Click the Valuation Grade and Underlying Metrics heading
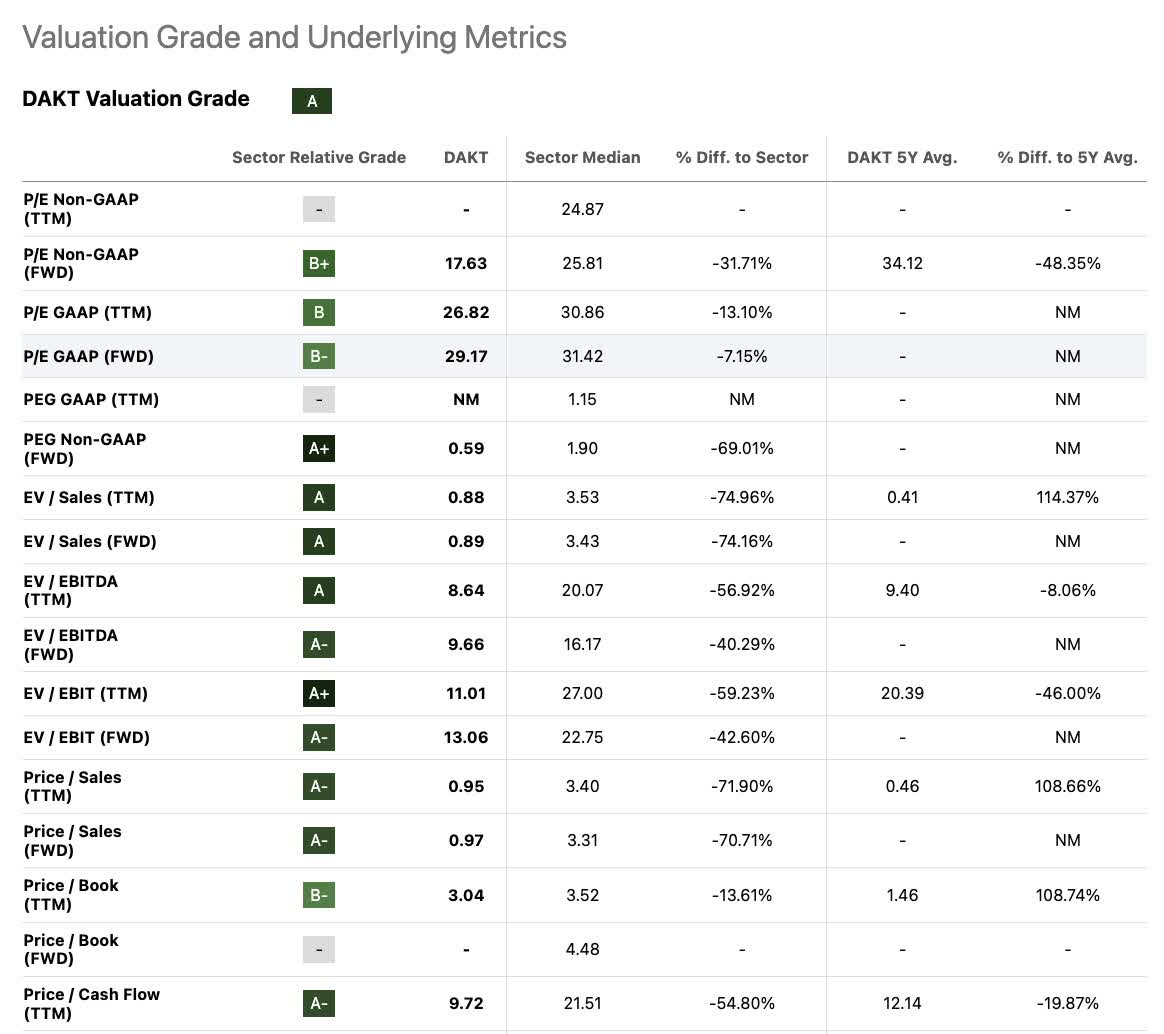This screenshot has width=1164, height=1034. click(294, 37)
